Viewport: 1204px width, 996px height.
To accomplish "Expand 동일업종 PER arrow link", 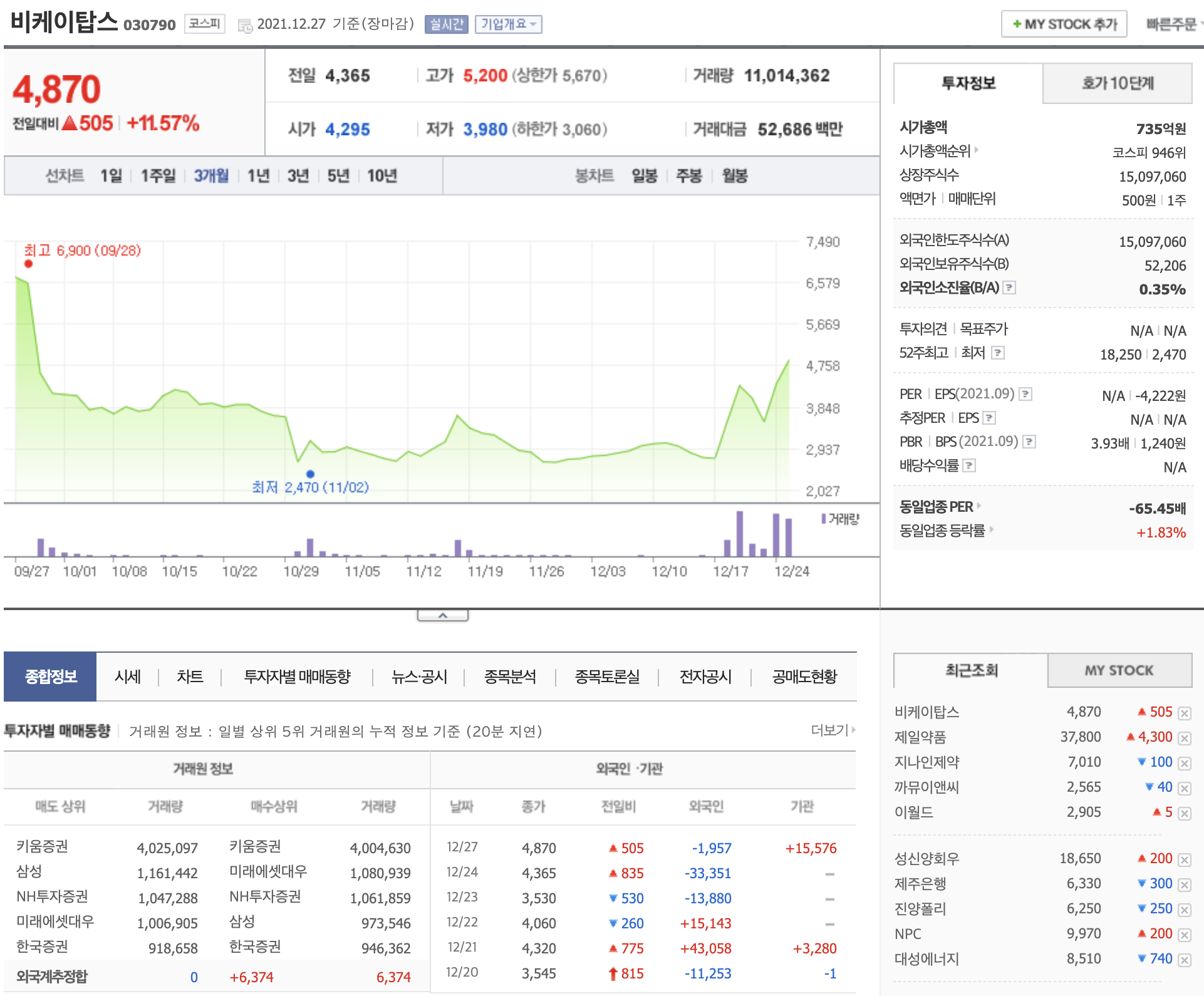I will pos(979,506).
